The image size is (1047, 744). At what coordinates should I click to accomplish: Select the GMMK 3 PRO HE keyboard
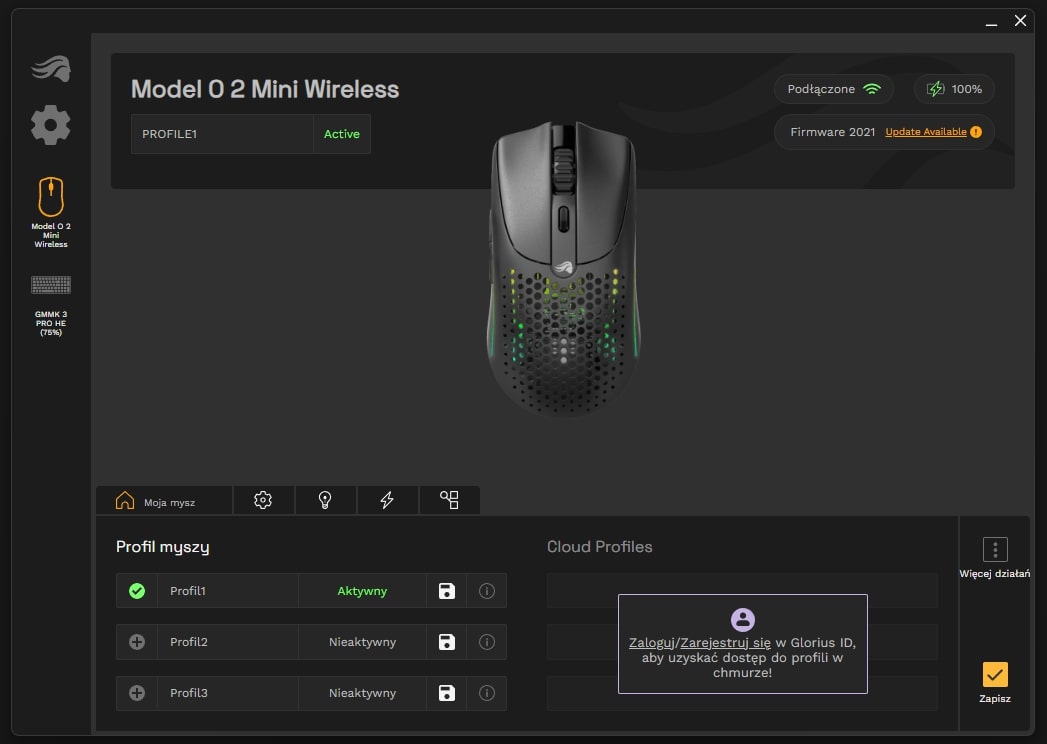[51, 305]
